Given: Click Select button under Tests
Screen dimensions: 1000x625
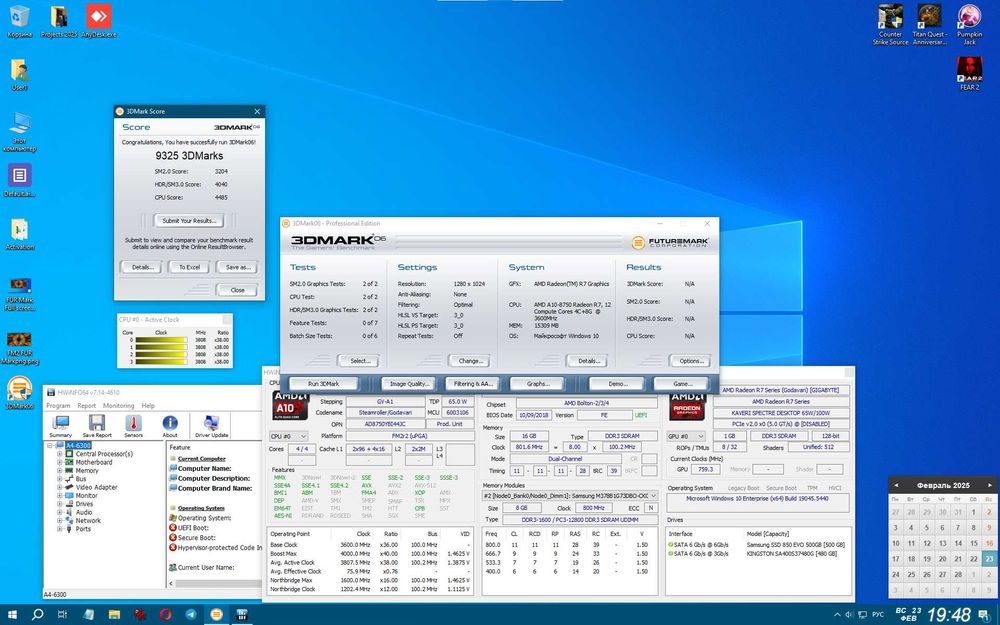Looking at the screenshot, I should coord(360,361).
